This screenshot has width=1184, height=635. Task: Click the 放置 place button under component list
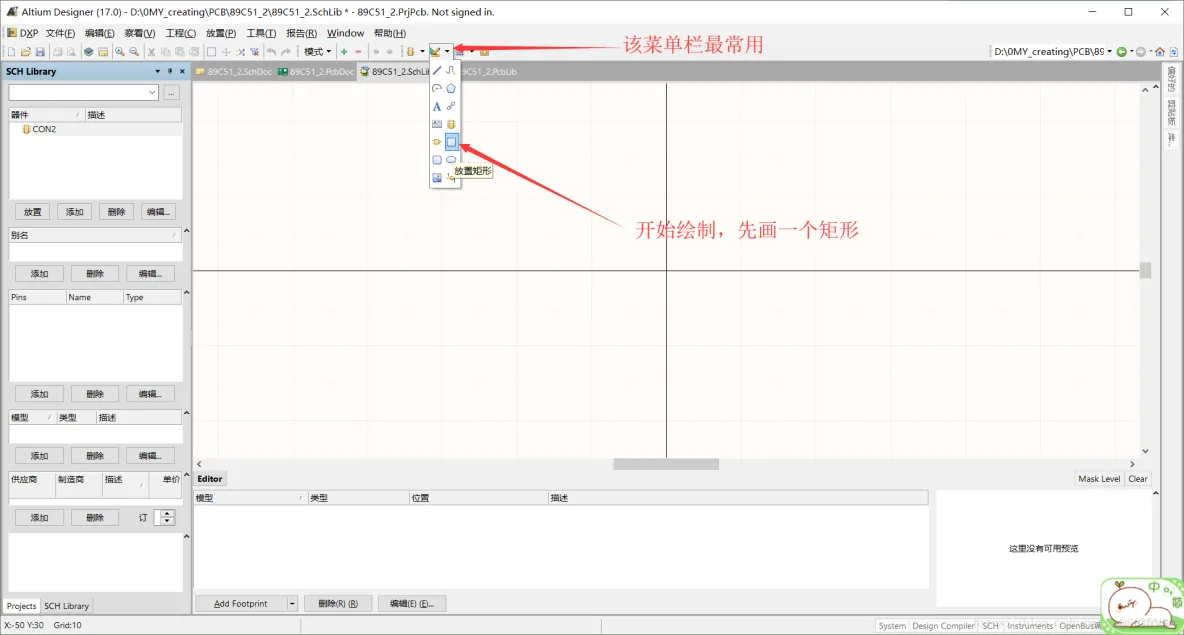pos(32,212)
